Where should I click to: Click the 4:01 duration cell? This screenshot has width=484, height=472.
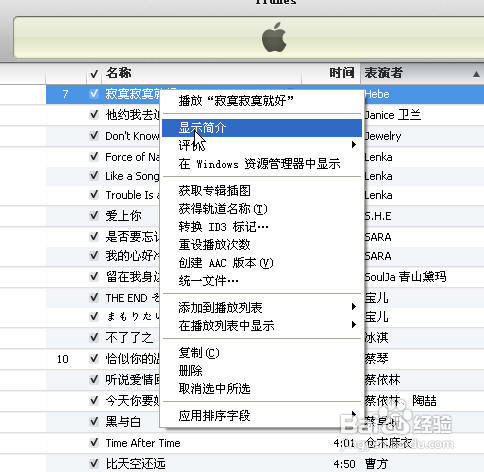point(344,443)
